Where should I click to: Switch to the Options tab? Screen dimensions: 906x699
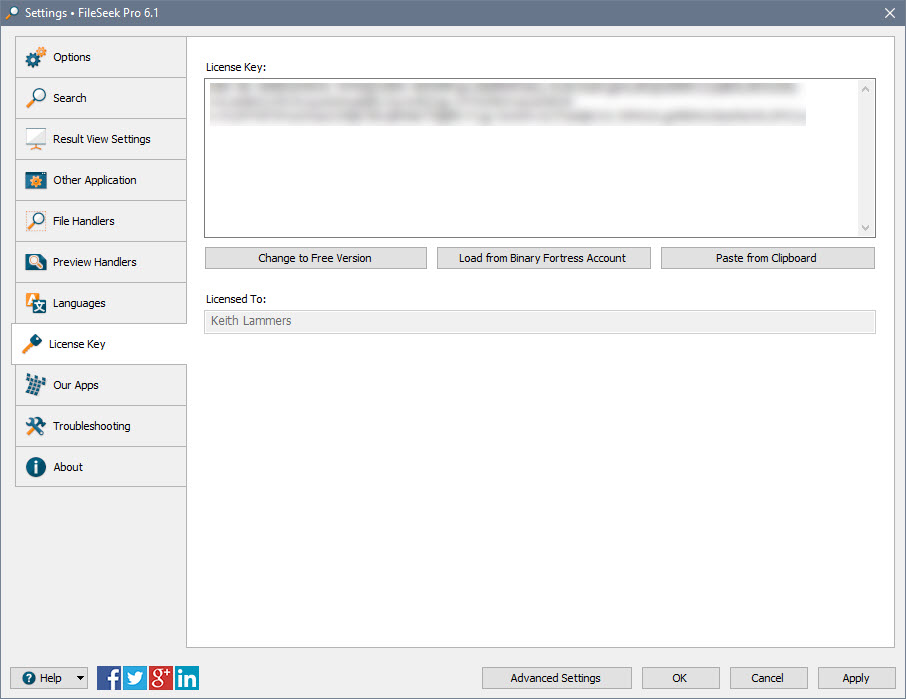101,57
